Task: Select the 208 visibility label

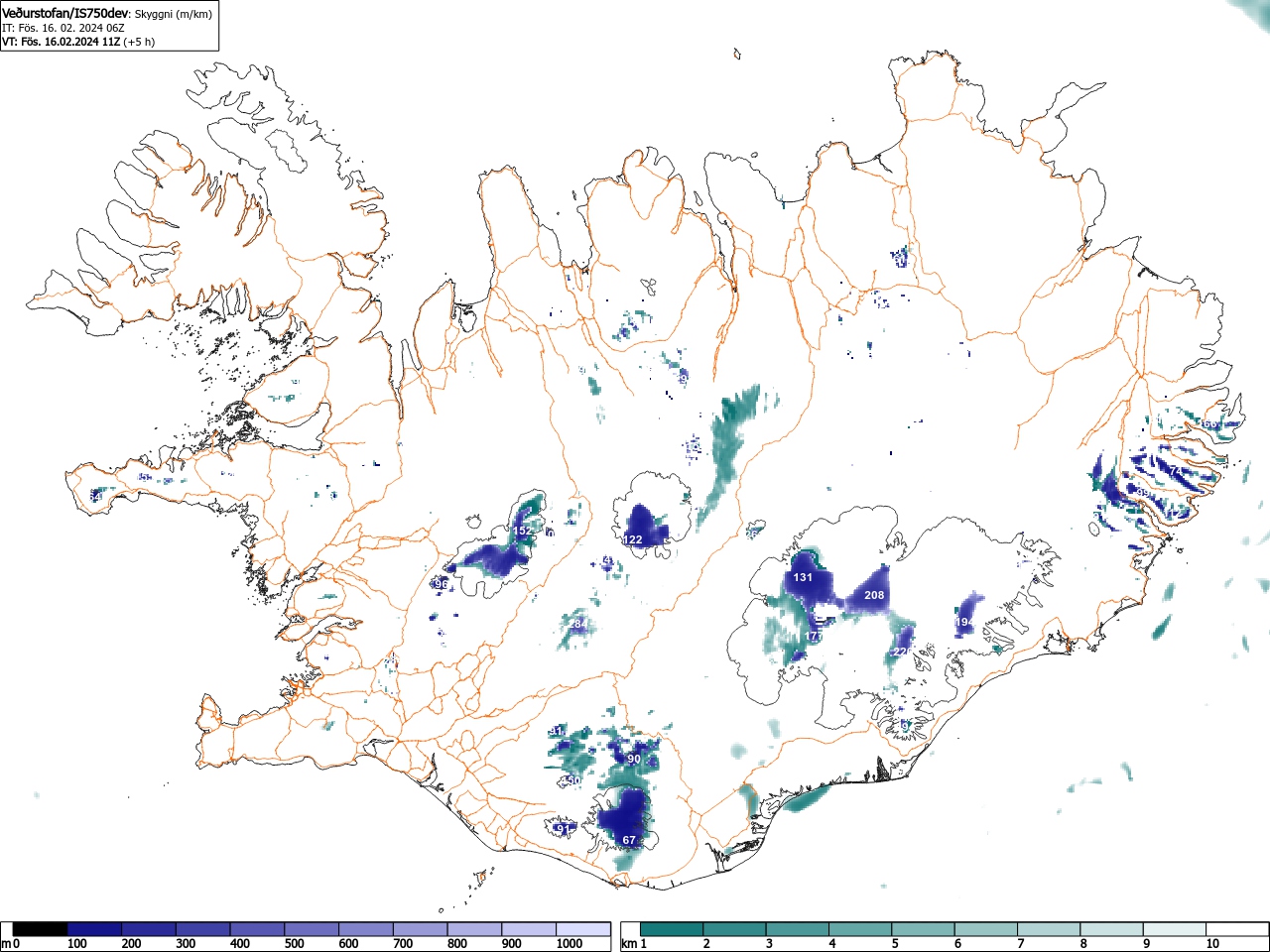Action: pyautogui.click(x=874, y=595)
